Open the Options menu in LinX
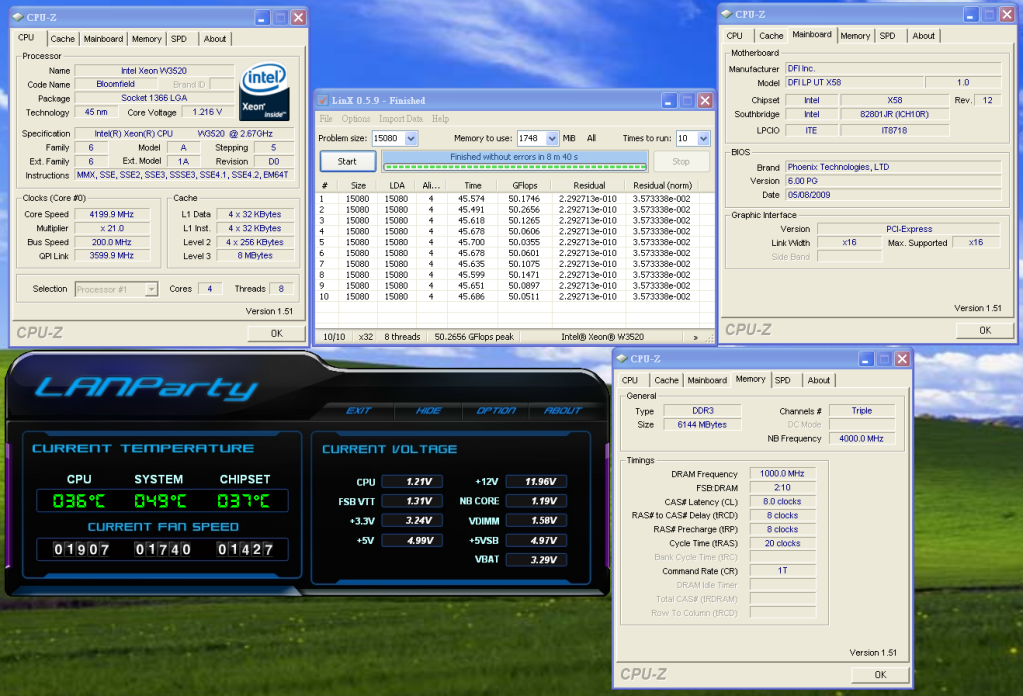Image resolution: width=1023 pixels, height=696 pixels. click(356, 119)
